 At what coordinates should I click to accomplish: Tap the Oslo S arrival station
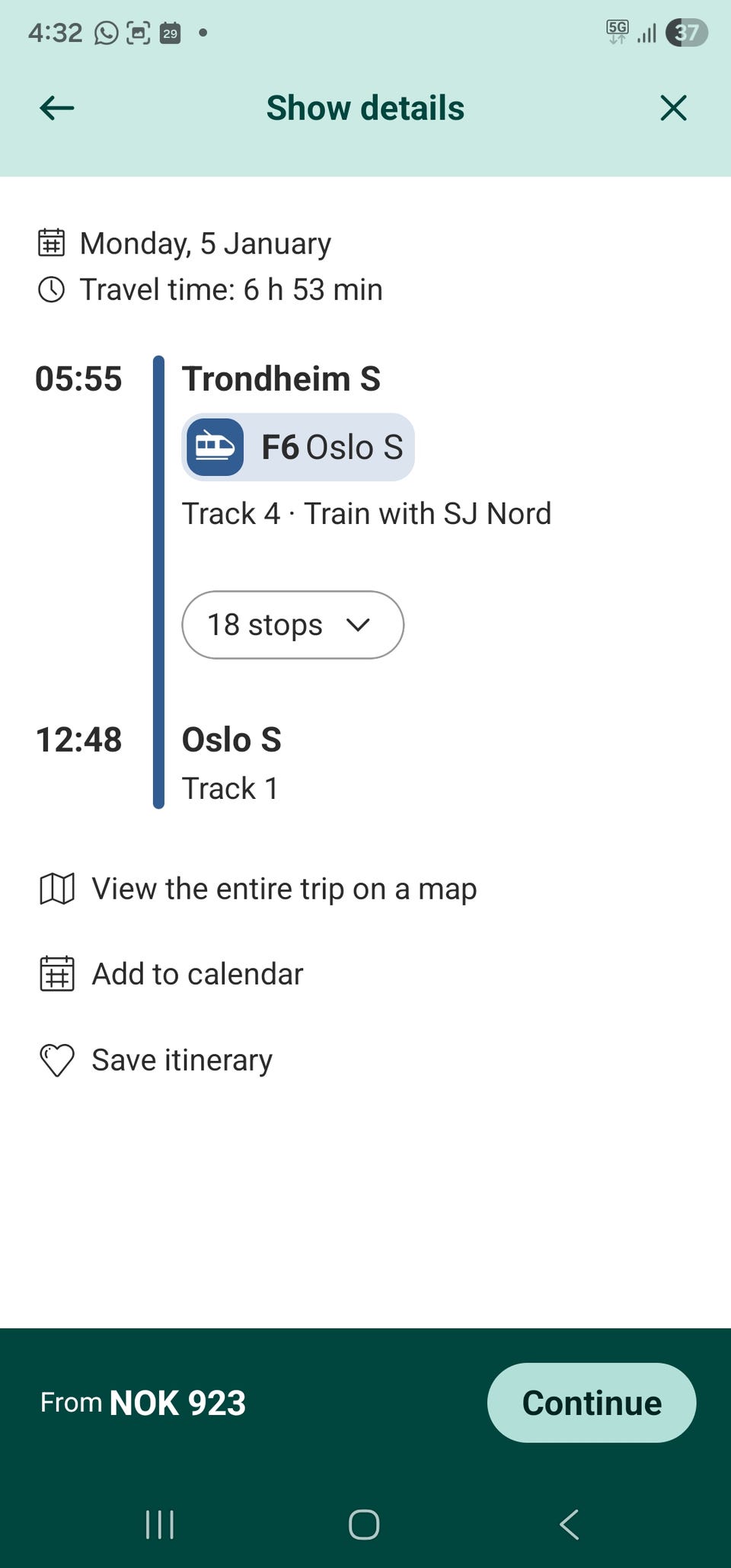(231, 739)
